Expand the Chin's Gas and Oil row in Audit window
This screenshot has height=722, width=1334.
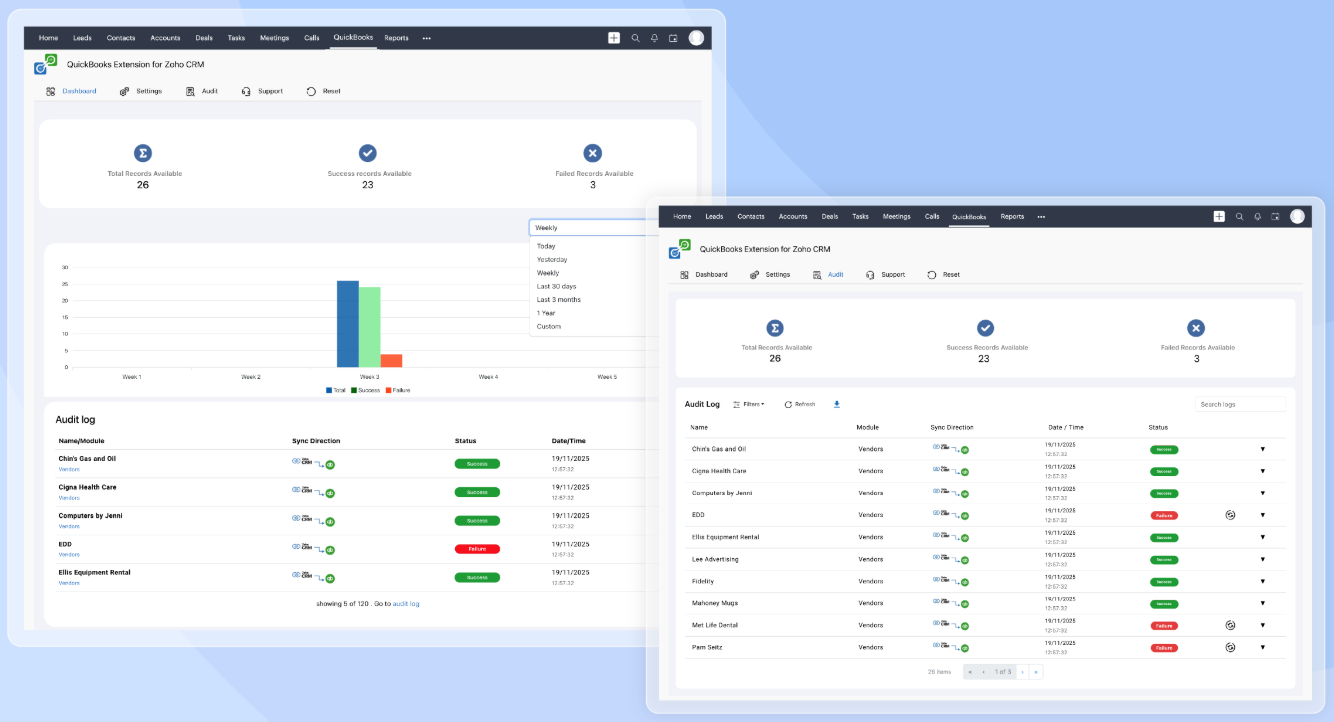(x=1262, y=450)
